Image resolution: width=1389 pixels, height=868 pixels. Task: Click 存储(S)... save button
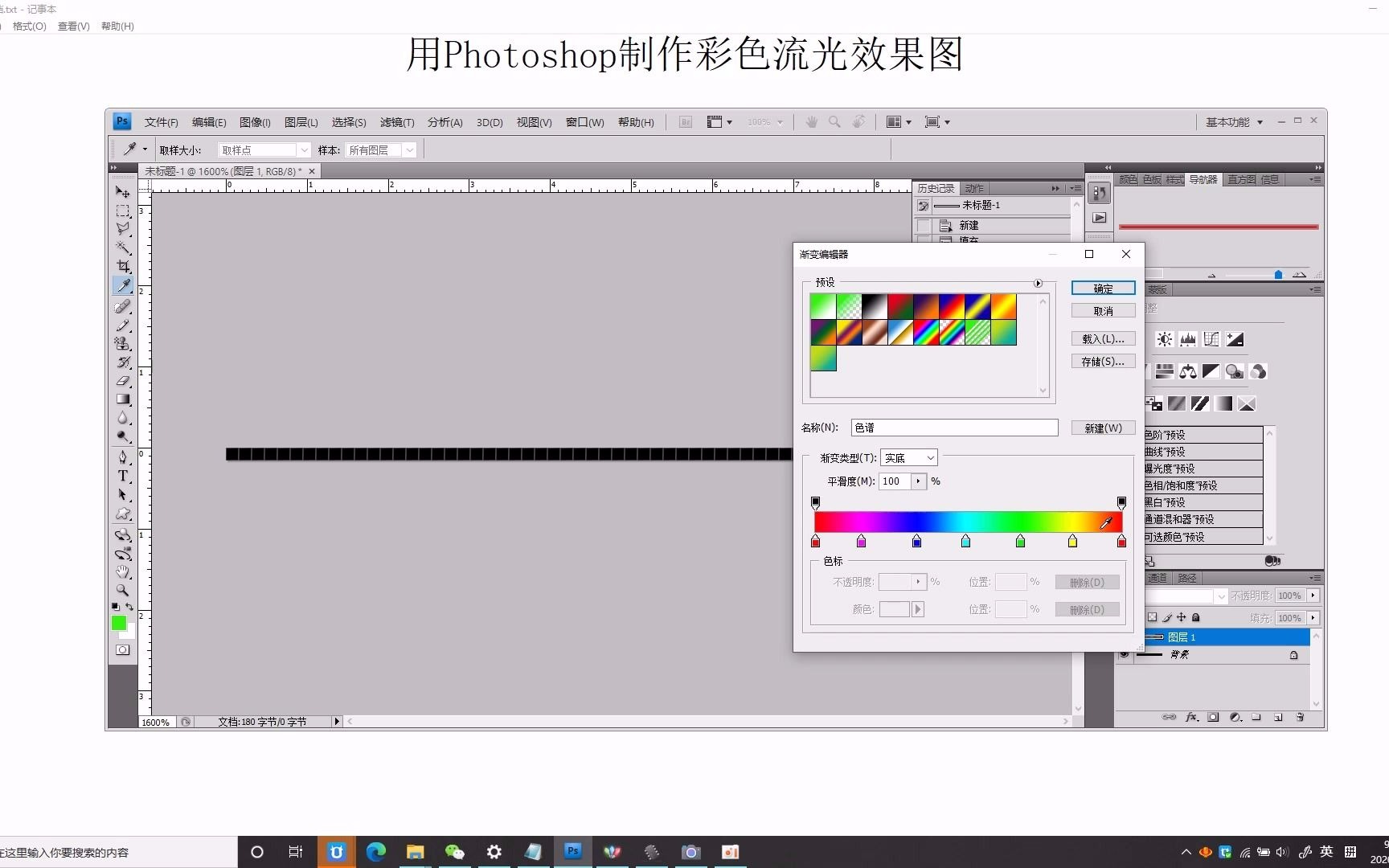pos(1103,362)
